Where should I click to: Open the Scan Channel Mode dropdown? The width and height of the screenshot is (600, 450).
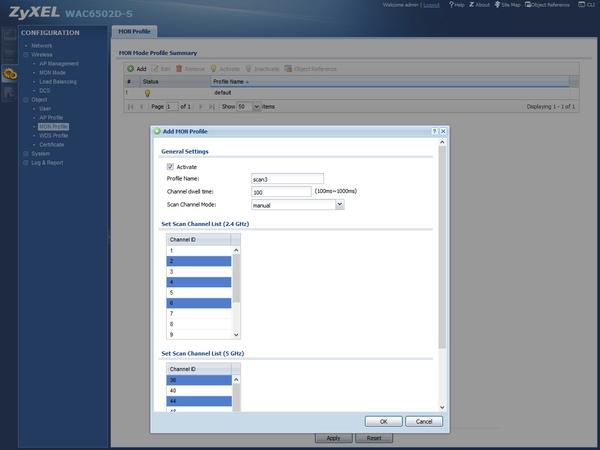pos(339,205)
